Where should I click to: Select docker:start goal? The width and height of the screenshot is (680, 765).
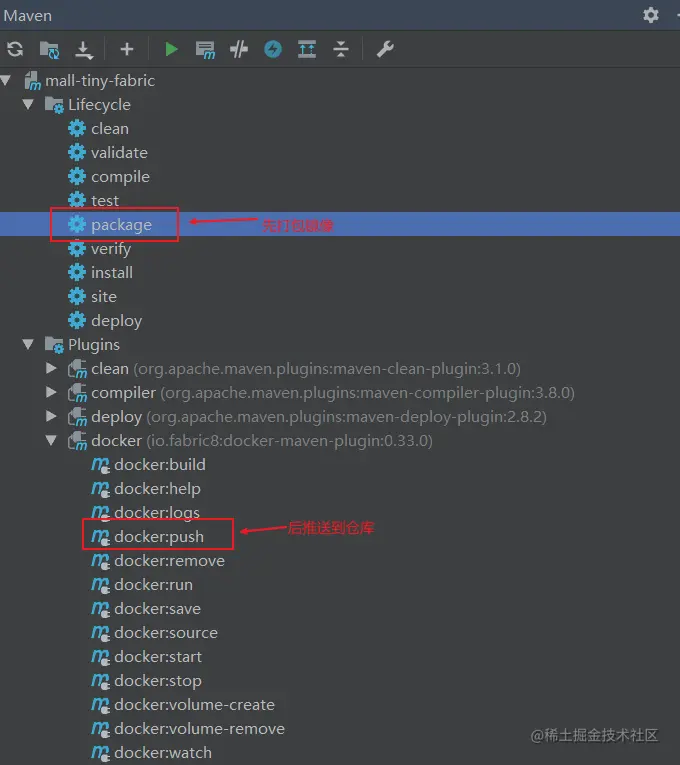158,656
